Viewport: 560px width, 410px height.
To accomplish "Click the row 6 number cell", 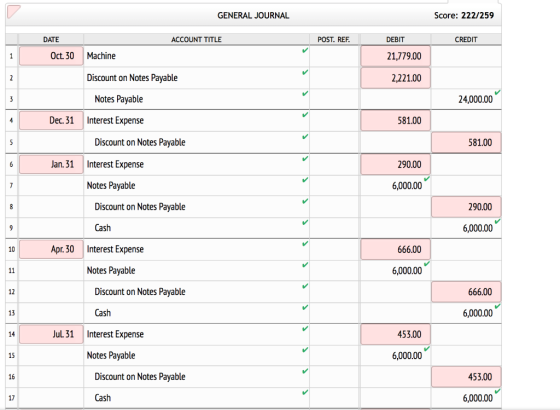I will pyautogui.click(x=11, y=164).
